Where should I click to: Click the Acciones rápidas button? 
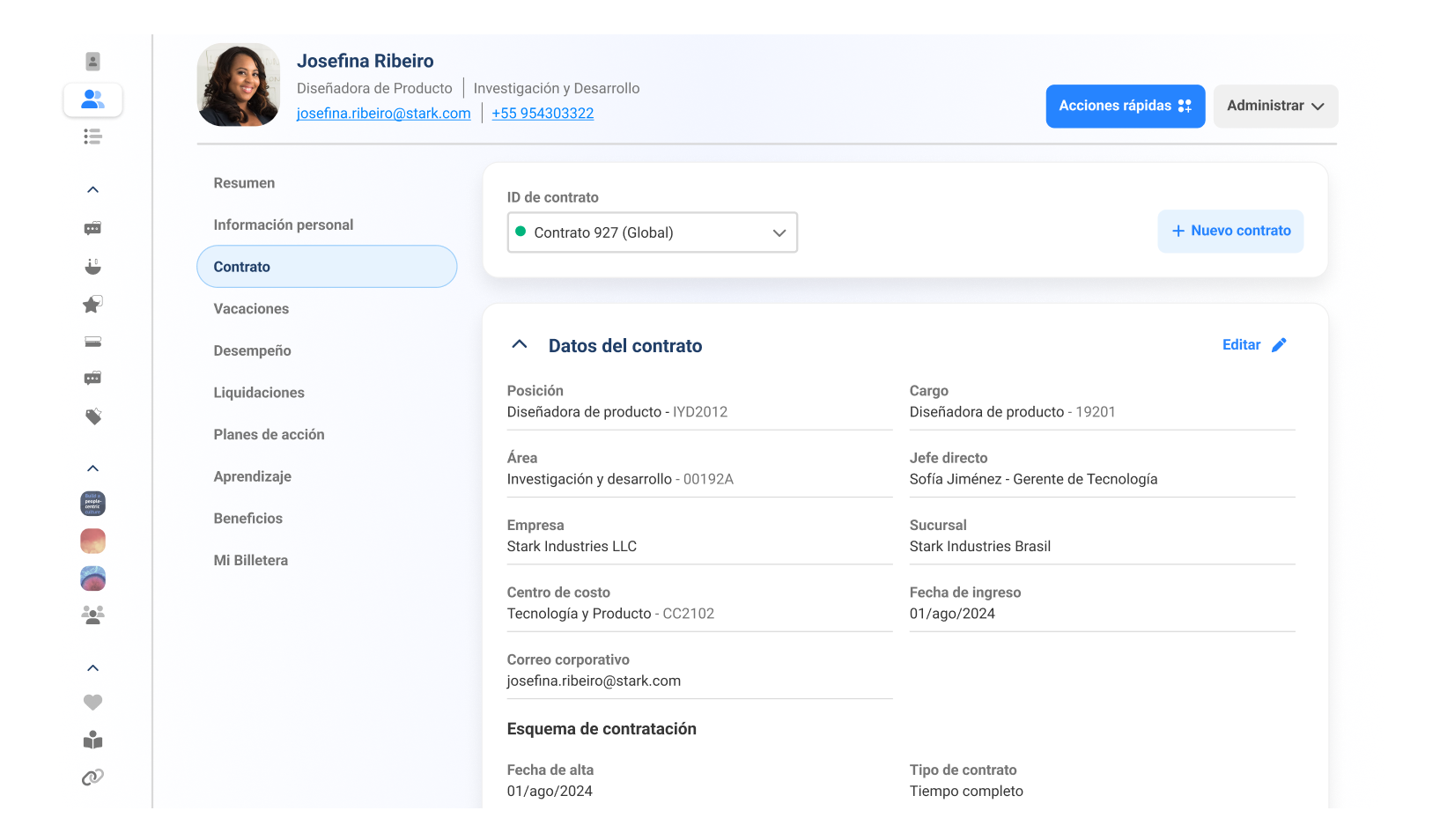[x=1125, y=107]
